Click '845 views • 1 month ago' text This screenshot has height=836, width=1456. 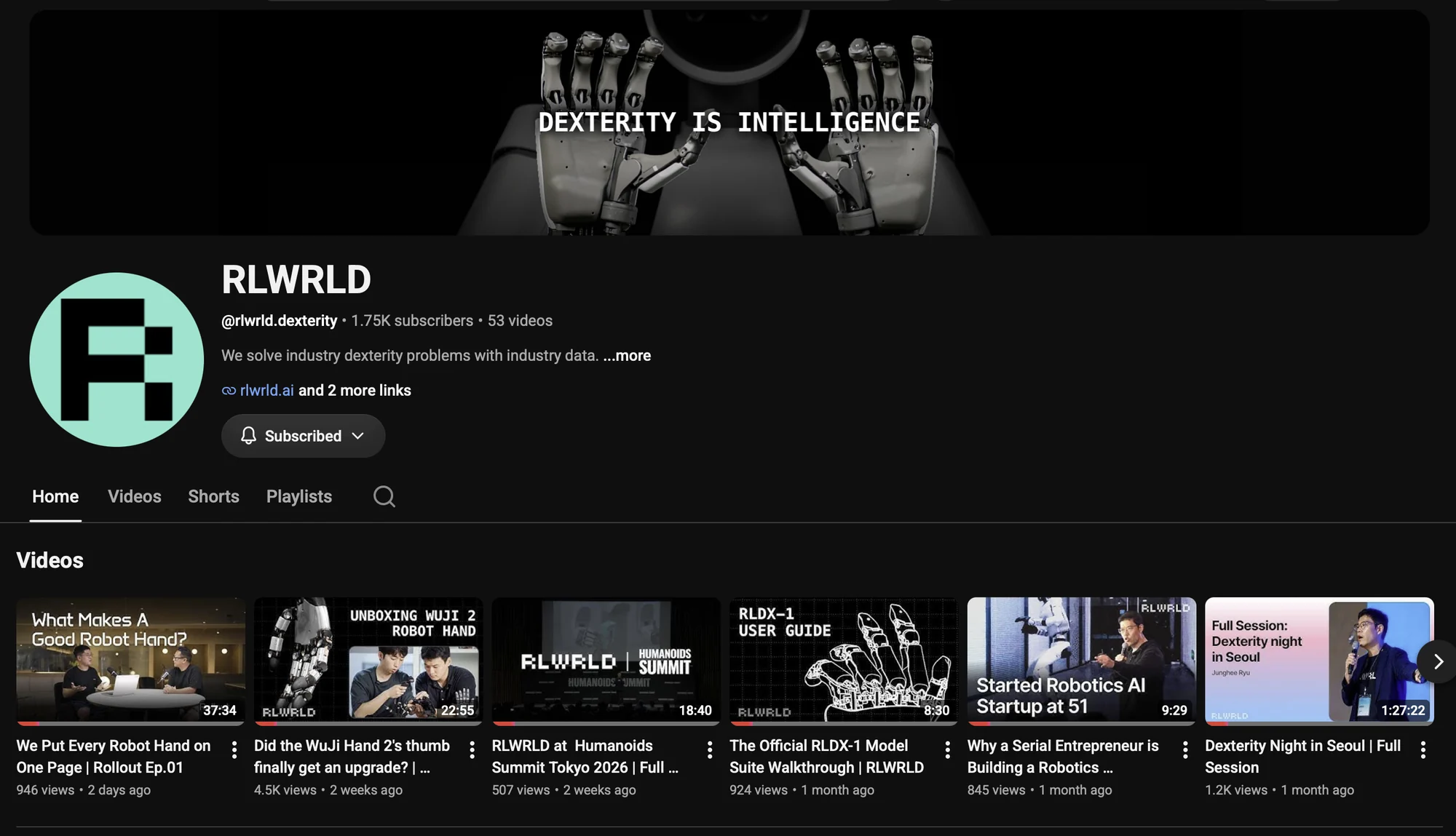click(x=1040, y=790)
